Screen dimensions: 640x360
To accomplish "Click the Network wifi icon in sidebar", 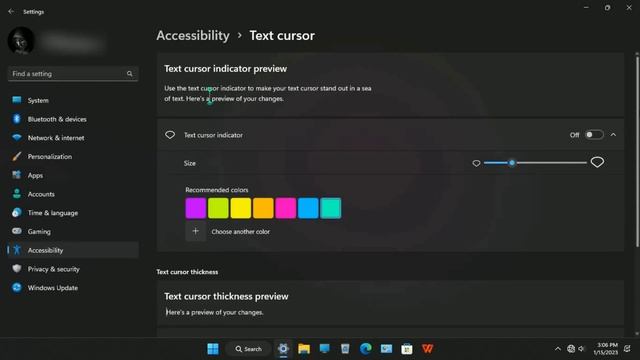I will [x=17, y=138].
